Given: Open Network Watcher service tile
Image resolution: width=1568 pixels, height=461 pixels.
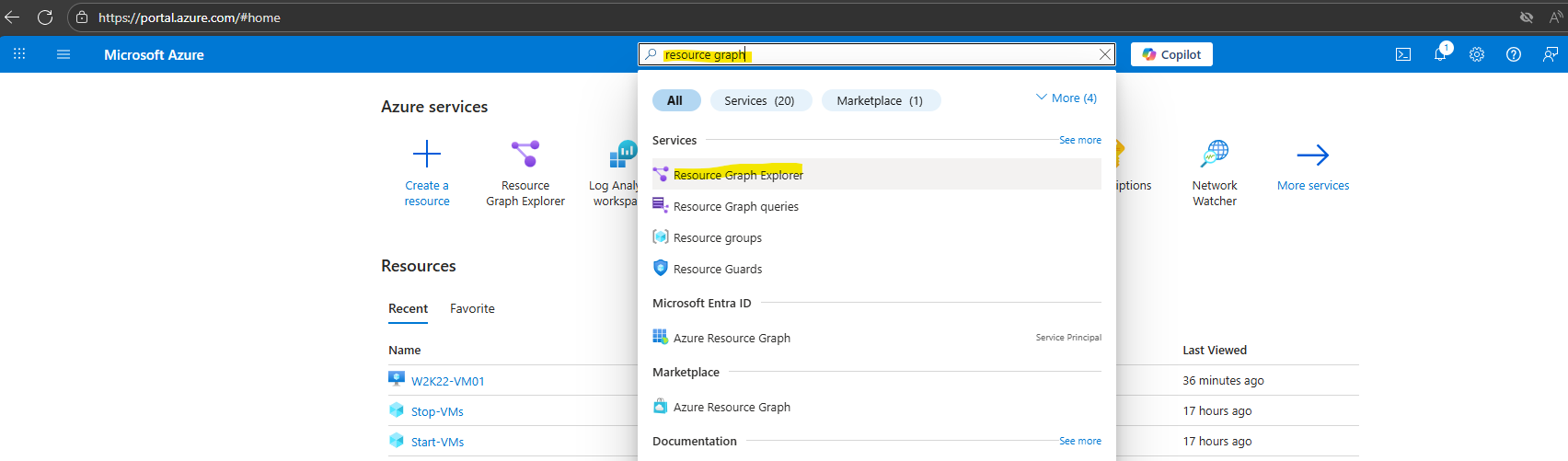Looking at the screenshot, I should point(1215,173).
